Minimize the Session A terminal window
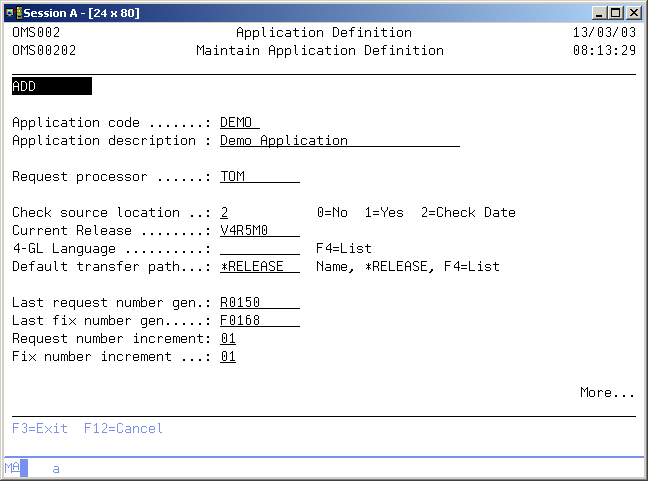Image resolution: width=648 pixels, height=481 pixels. 599,12
